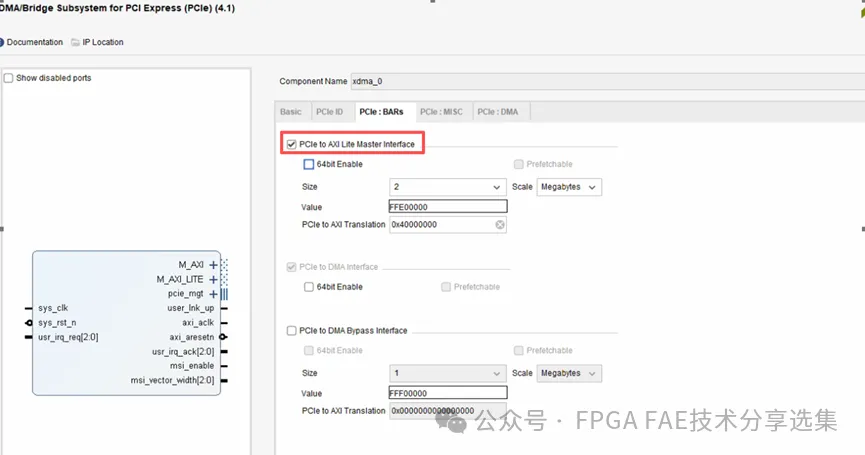Click the Documentation icon
The height and width of the screenshot is (455, 865).
coord(3,42)
